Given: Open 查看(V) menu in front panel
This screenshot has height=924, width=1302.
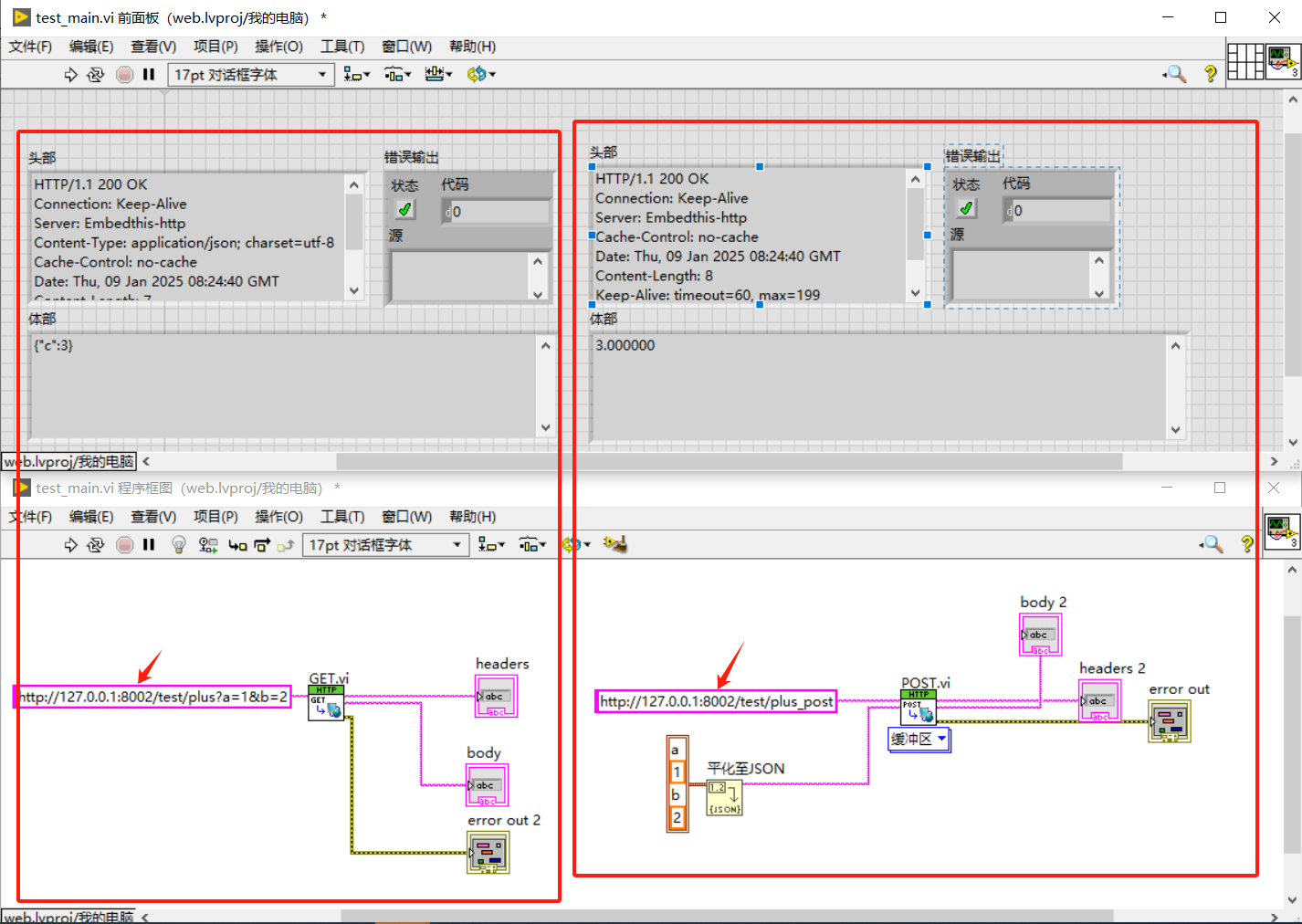Looking at the screenshot, I should [153, 47].
